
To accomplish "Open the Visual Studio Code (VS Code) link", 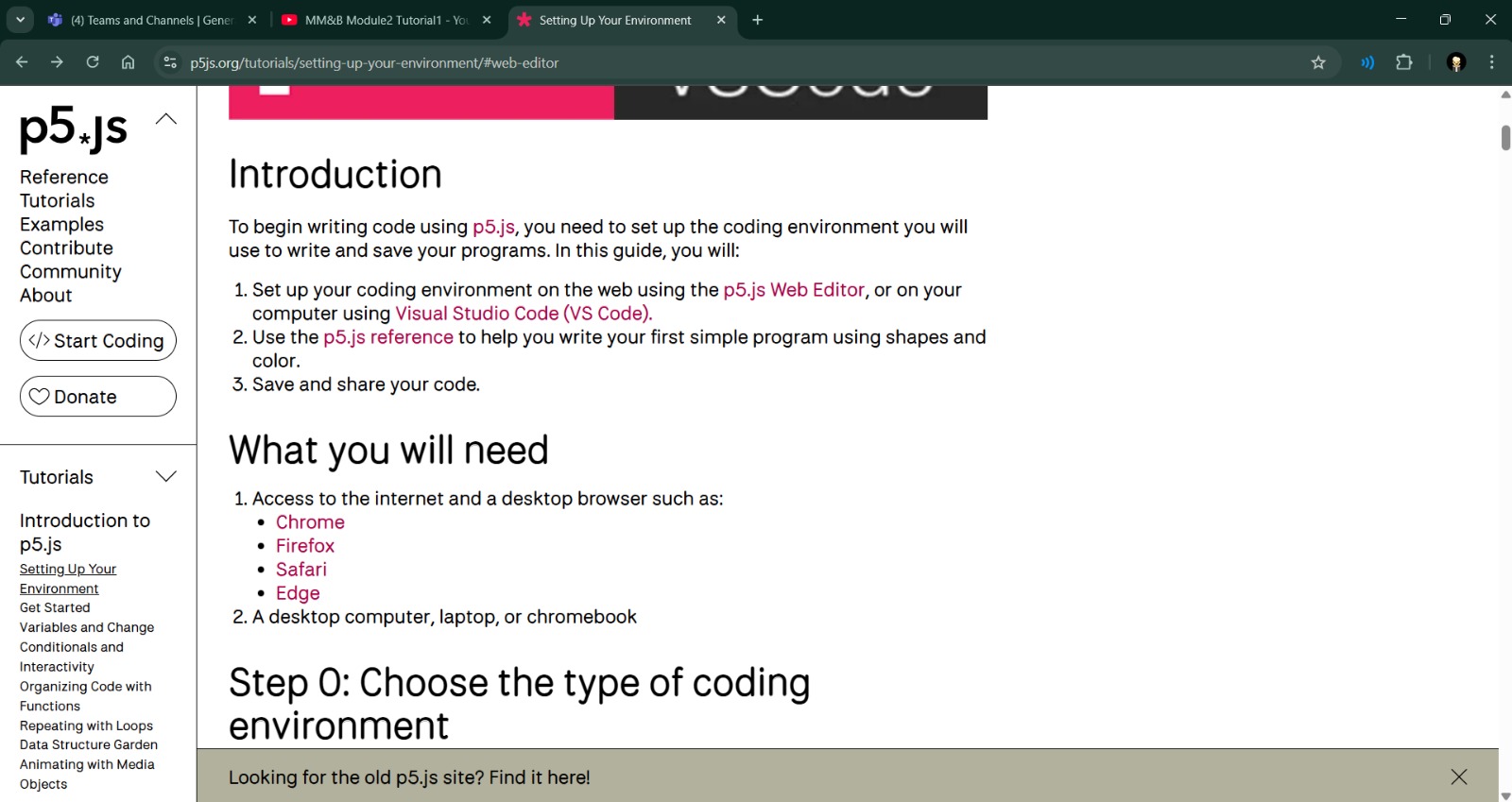I will (x=524, y=314).
